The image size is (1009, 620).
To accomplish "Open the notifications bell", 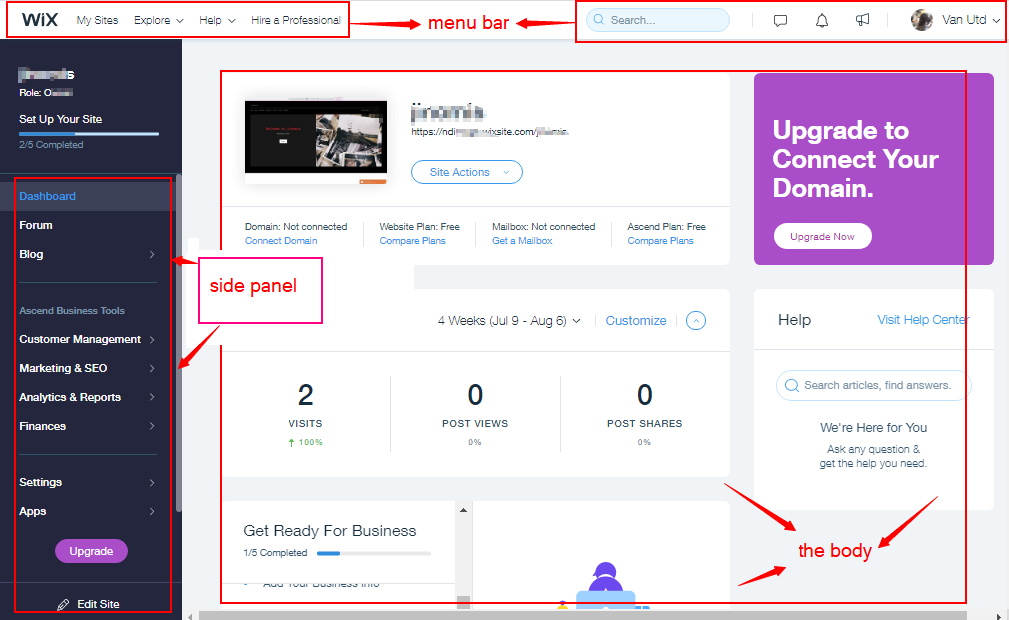I will (822, 21).
